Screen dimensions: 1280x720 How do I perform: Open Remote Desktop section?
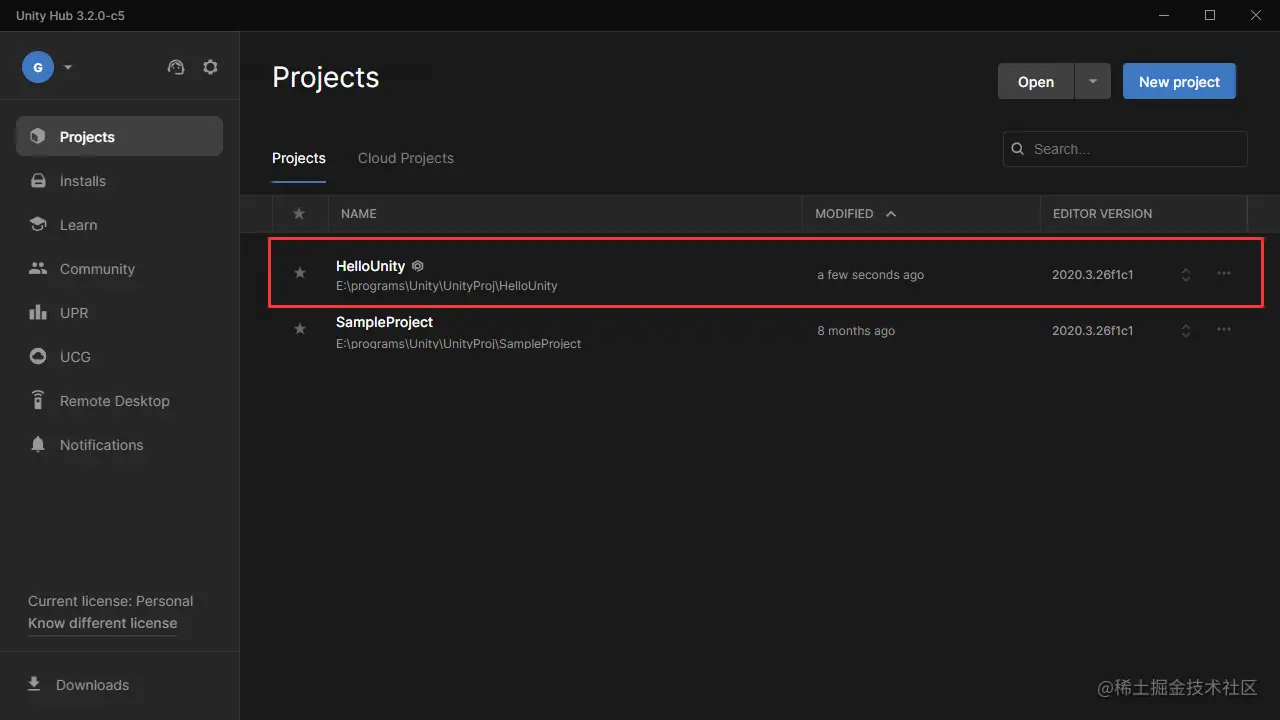click(119, 401)
